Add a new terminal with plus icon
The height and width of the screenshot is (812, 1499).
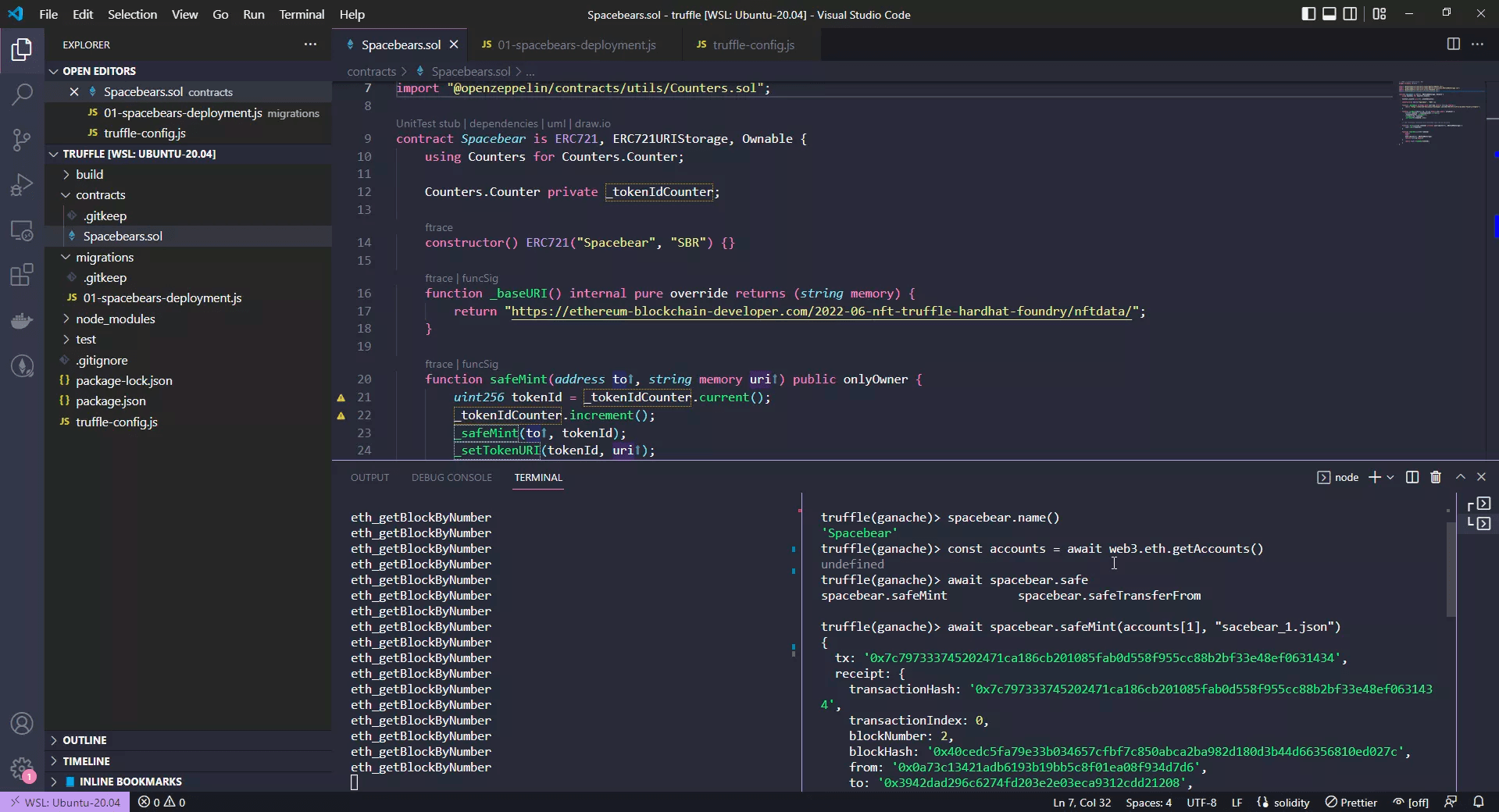[x=1375, y=477]
